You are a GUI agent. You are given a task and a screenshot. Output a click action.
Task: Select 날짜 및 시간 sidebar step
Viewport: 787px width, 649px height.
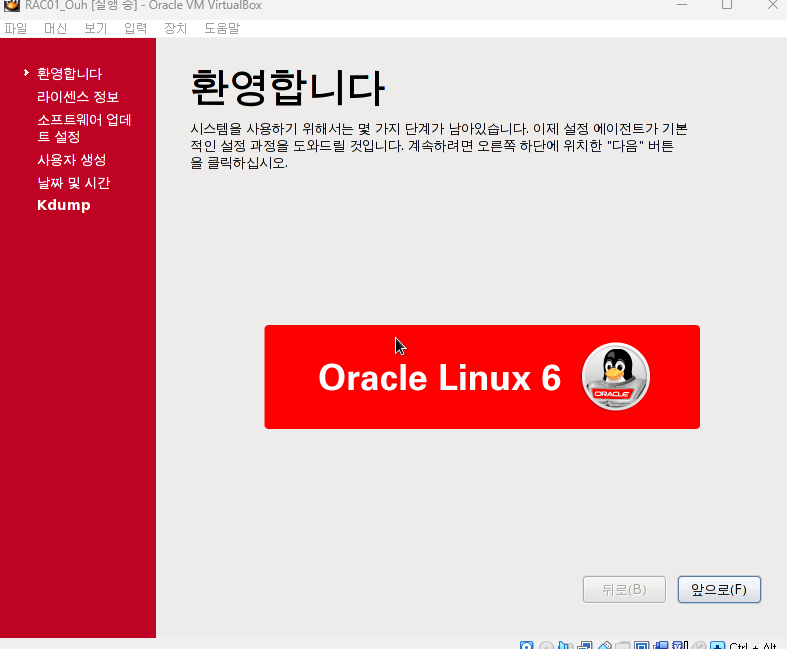(74, 183)
